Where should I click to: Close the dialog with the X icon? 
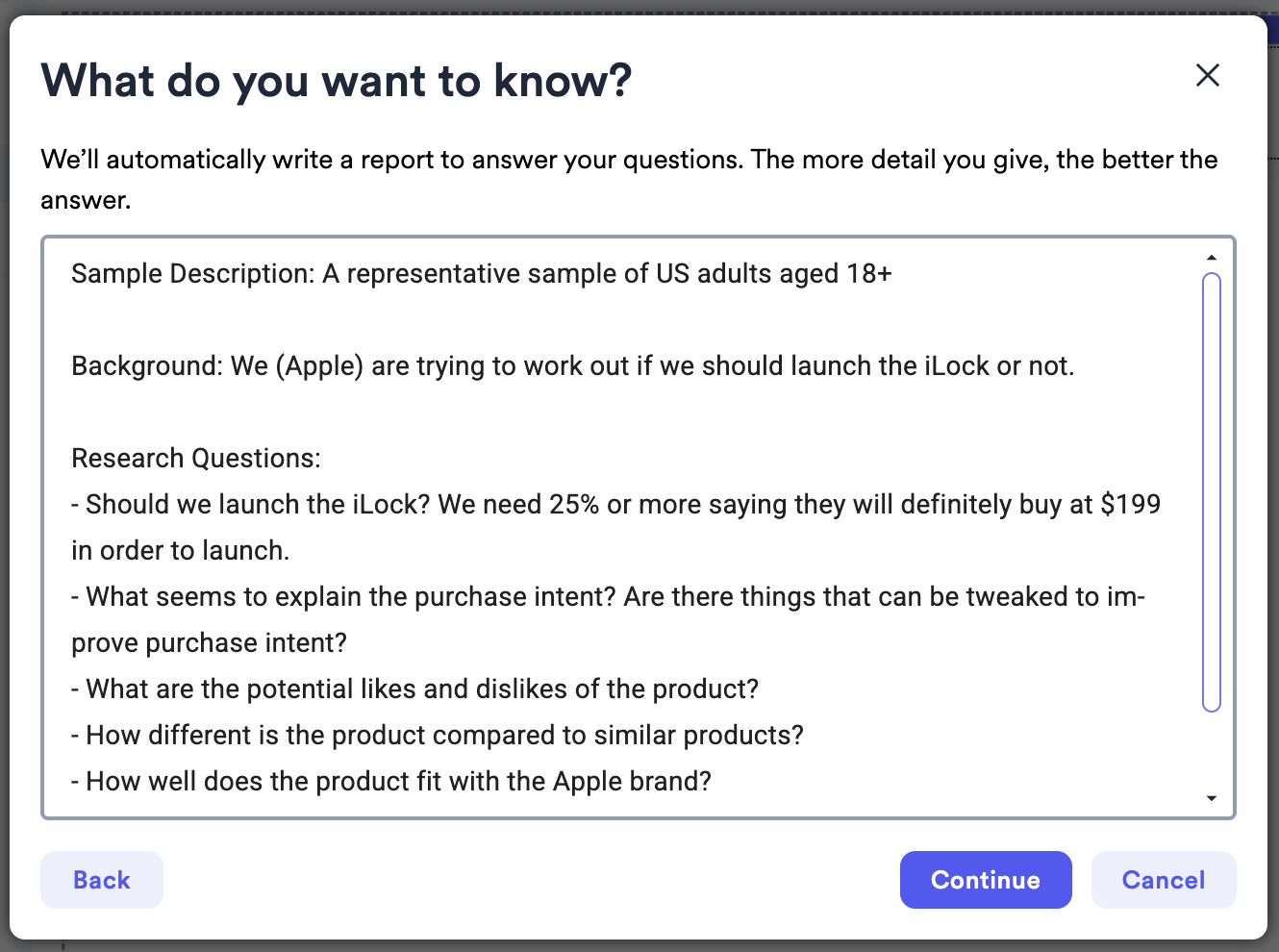pyautogui.click(x=1208, y=75)
